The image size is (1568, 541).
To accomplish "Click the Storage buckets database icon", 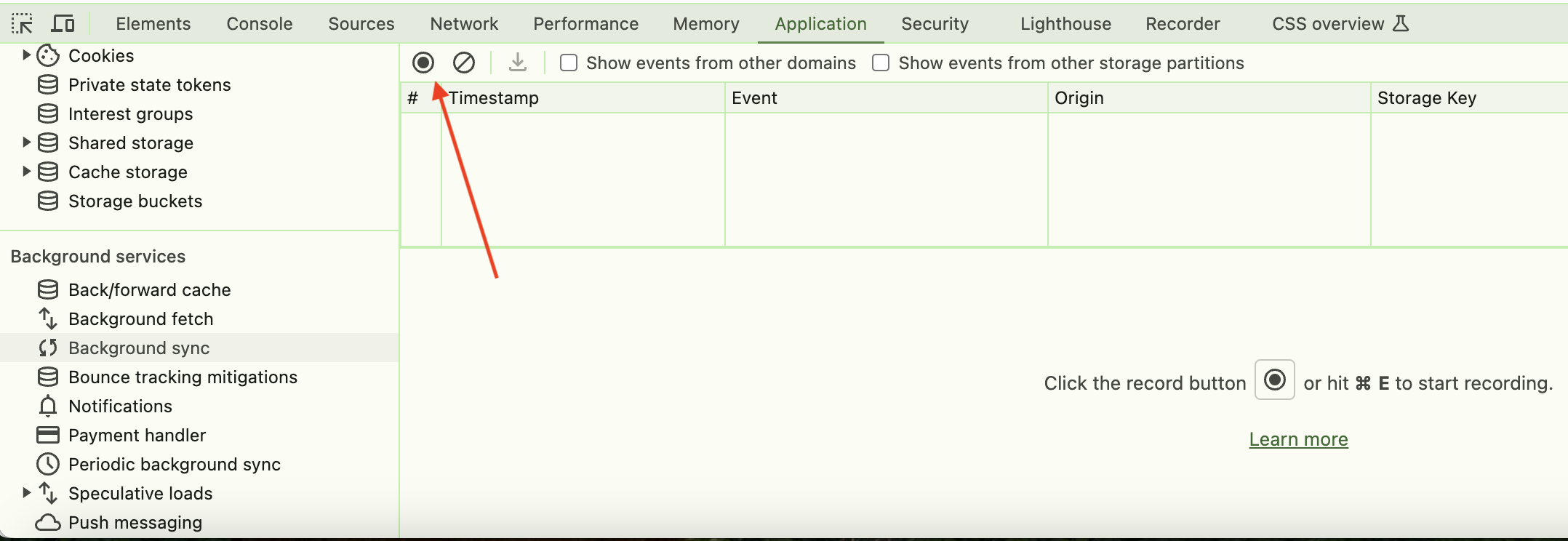I will tap(48, 201).
